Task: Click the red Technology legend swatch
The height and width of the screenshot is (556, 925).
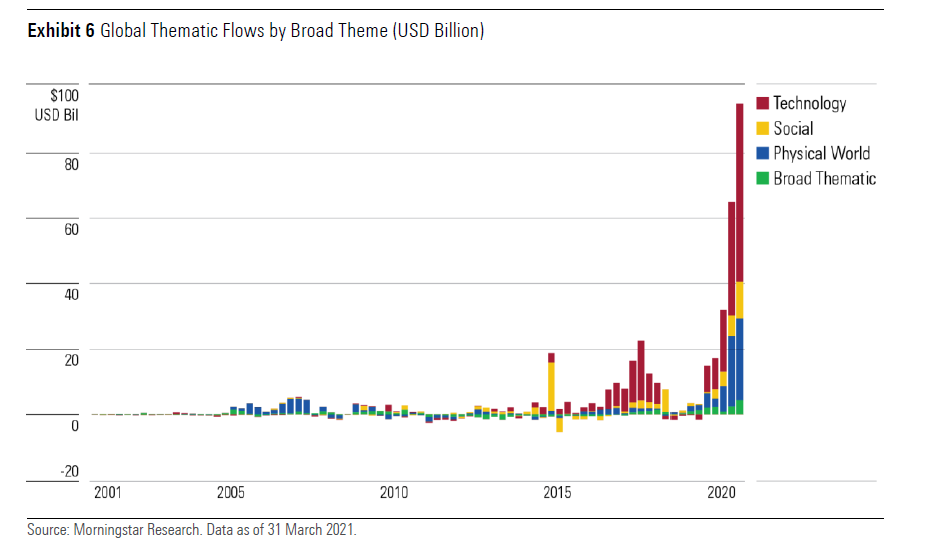Action: click(763, 103)
